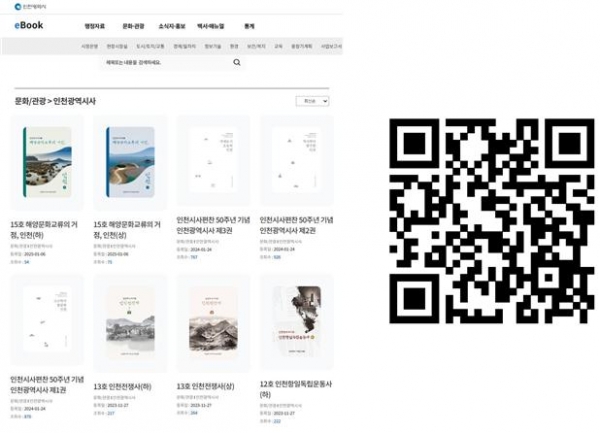600x433 pixels.
Task: Open cover of 인천광역시사 제3권
Action: 213,160
